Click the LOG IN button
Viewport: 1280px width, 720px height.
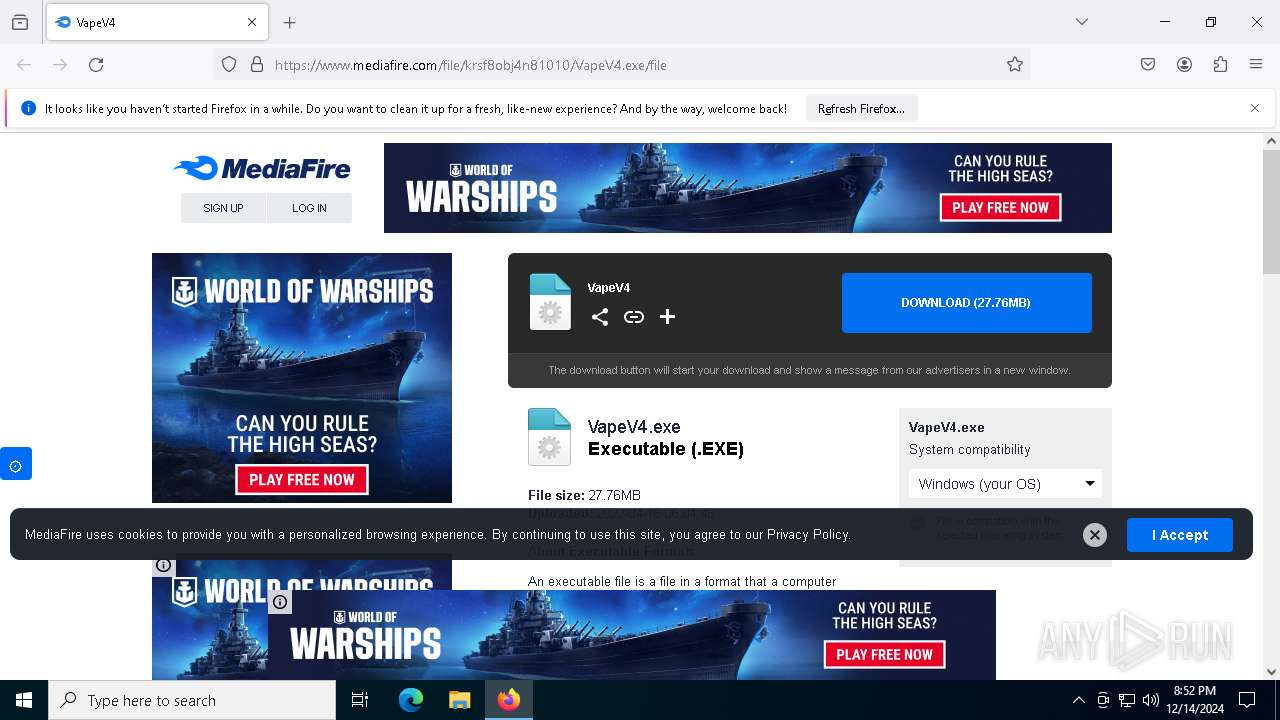point(309,208)
